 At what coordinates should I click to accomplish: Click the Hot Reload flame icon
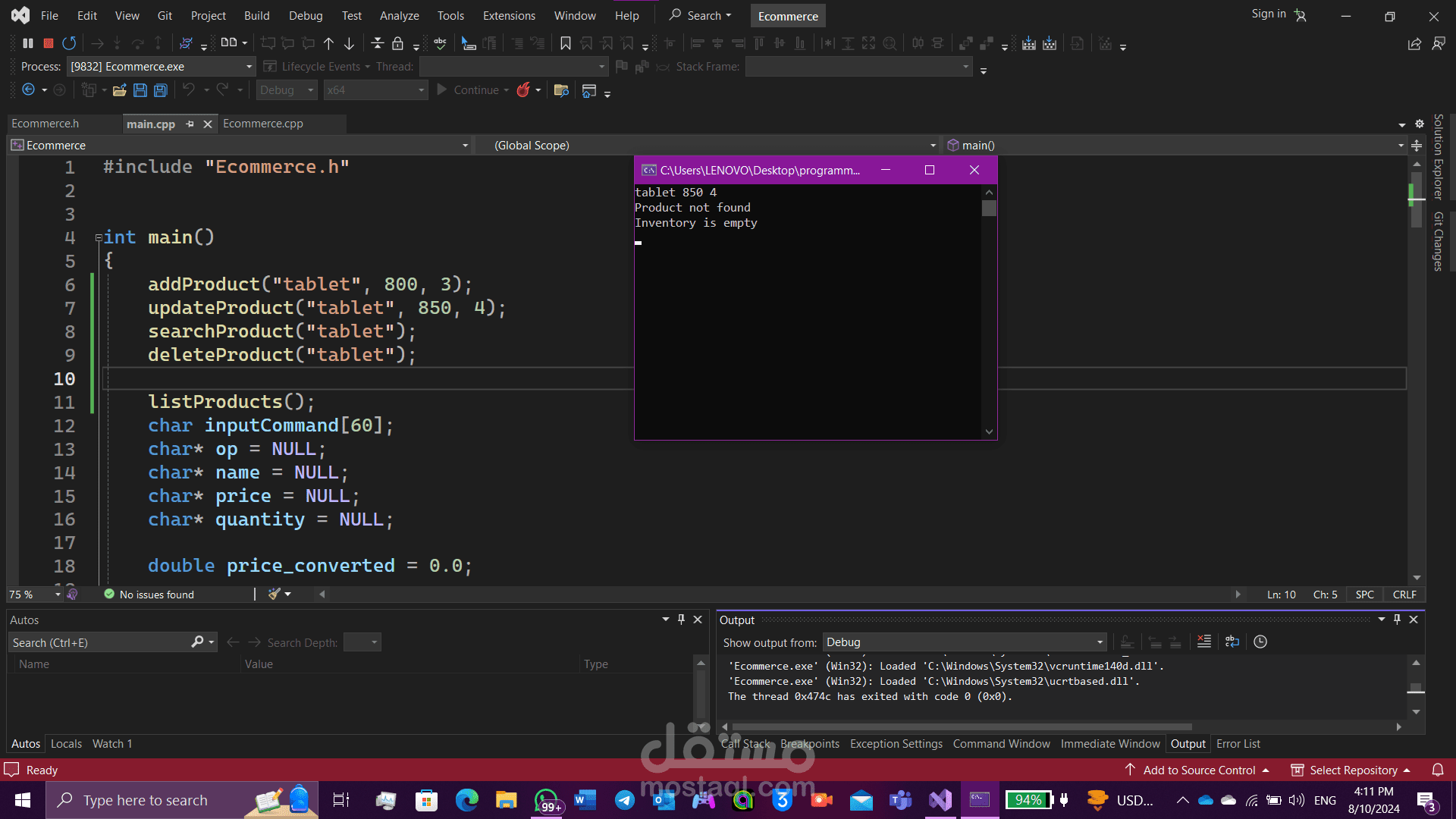[x=522, y=90]
